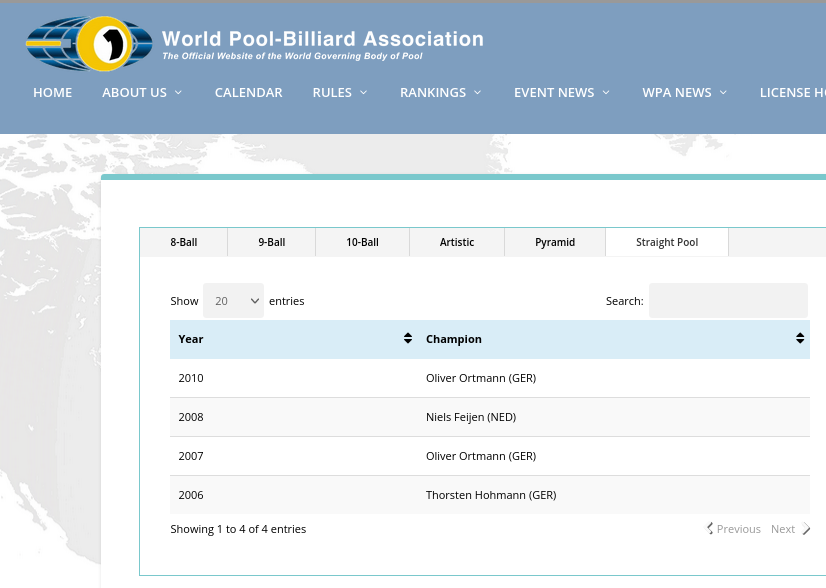826x588 pixels.
Task: Focus the table Search input field
Action: [728, 301]
